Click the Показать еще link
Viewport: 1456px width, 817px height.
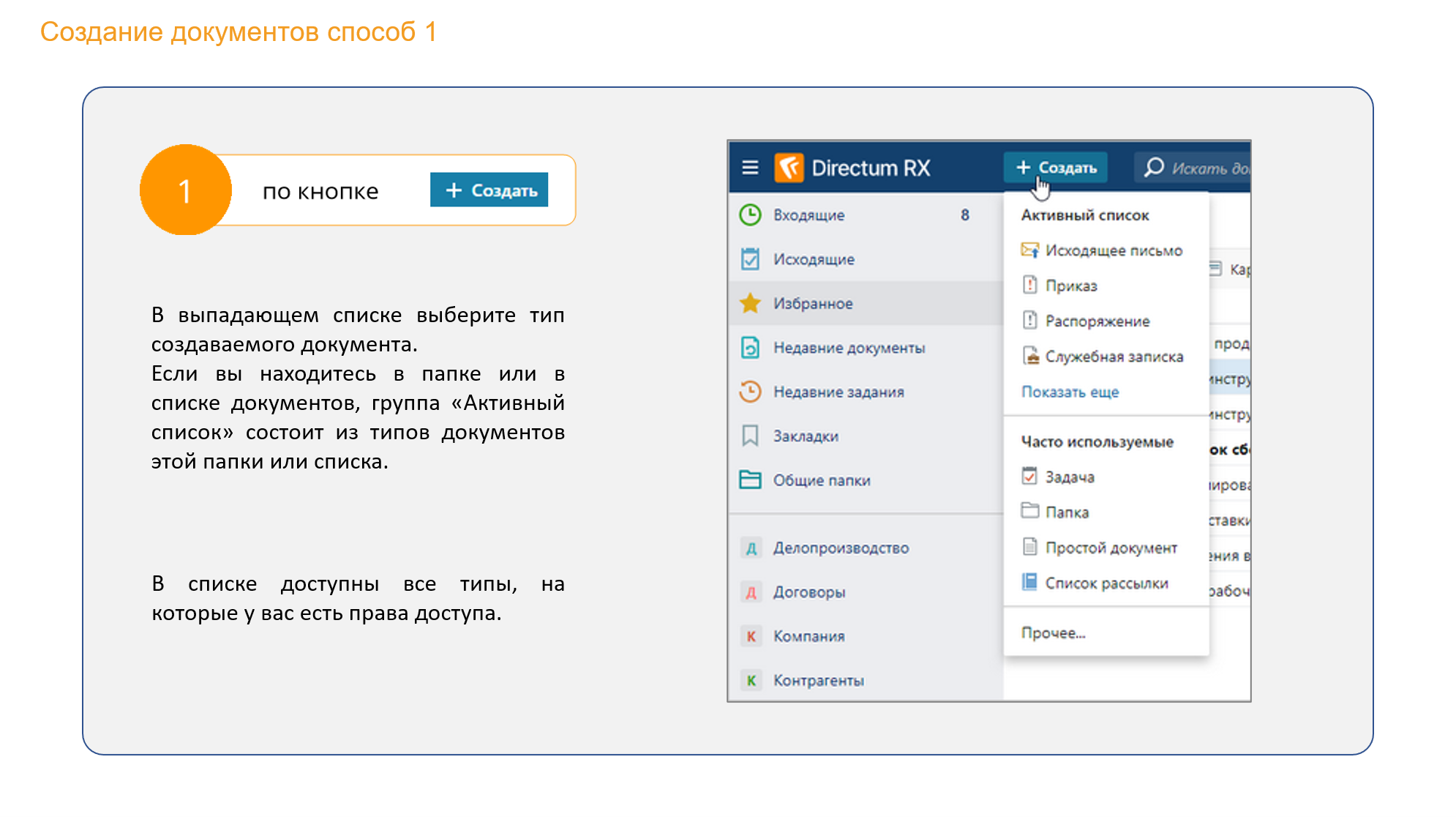point(1070,392)
